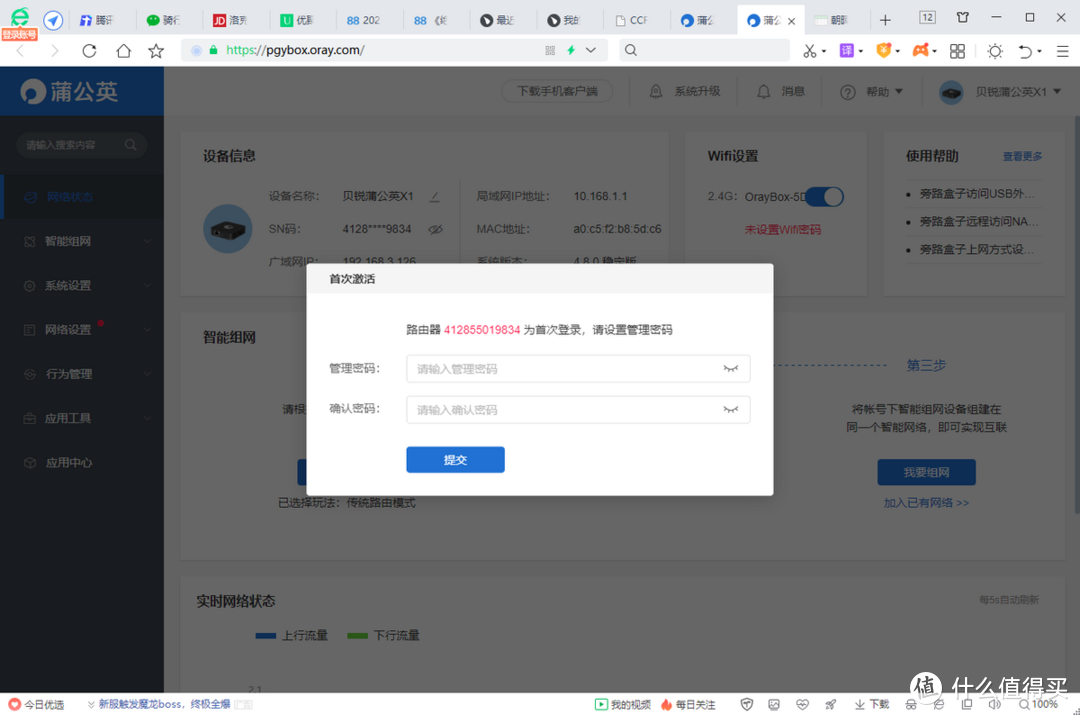The image size is (1080, 715).
Task: Click the 加入已有网络 link
Action: pos(927,502)
